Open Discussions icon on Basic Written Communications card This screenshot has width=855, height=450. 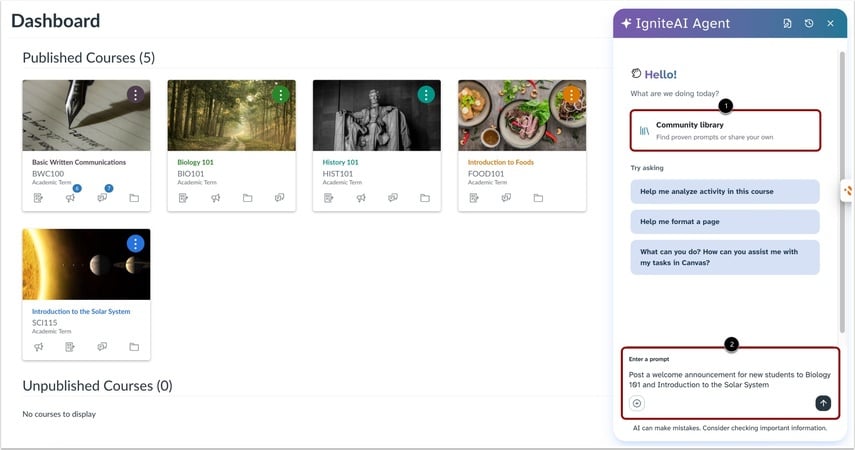click(x=102, y=197)
